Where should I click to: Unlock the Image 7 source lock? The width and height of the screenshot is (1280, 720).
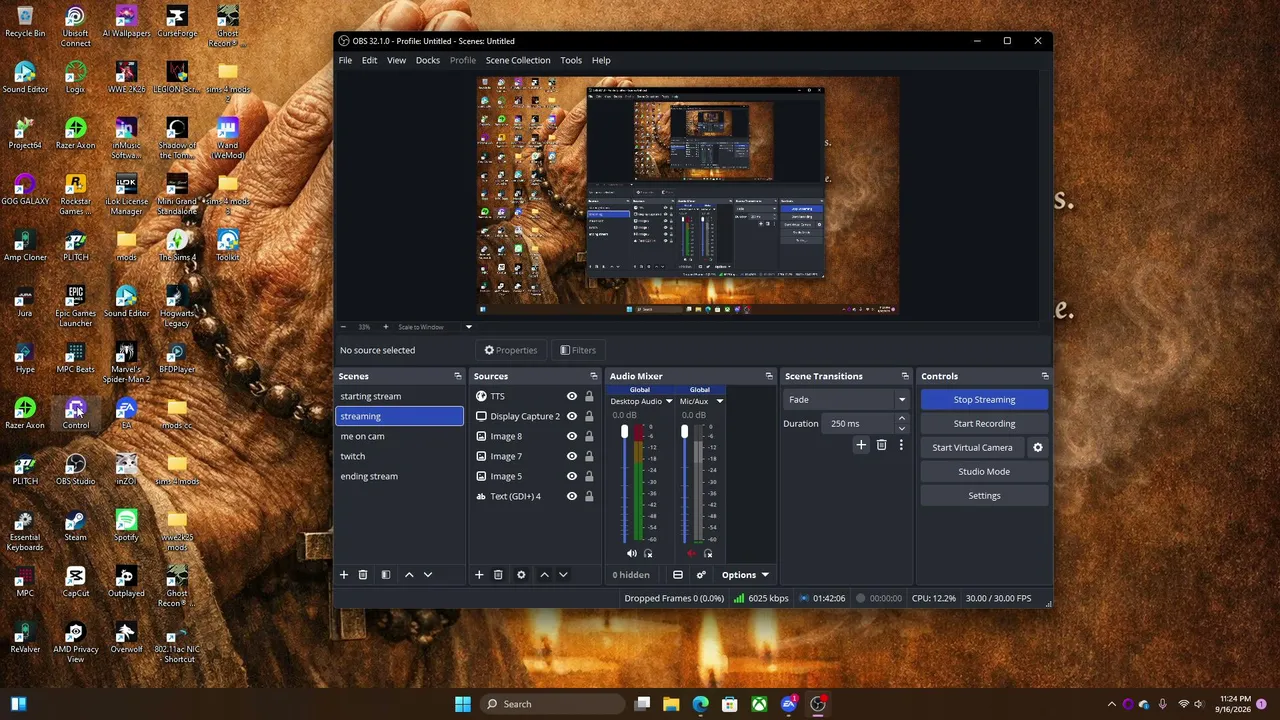click(589, 456)
